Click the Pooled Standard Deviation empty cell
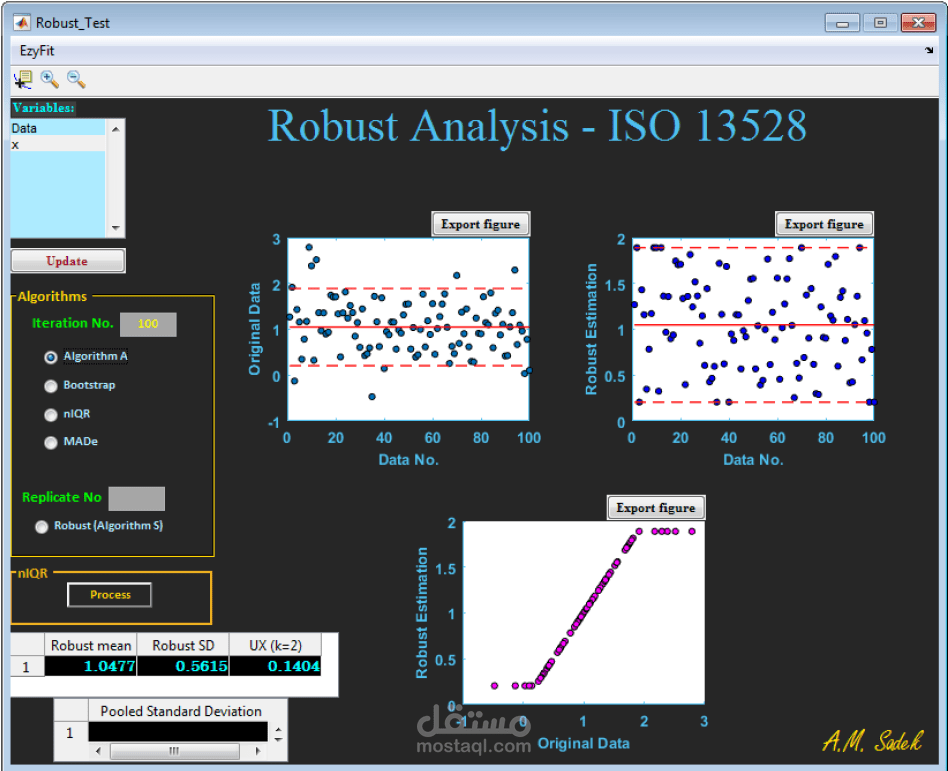The image size is (948, 771). (178, 732)
